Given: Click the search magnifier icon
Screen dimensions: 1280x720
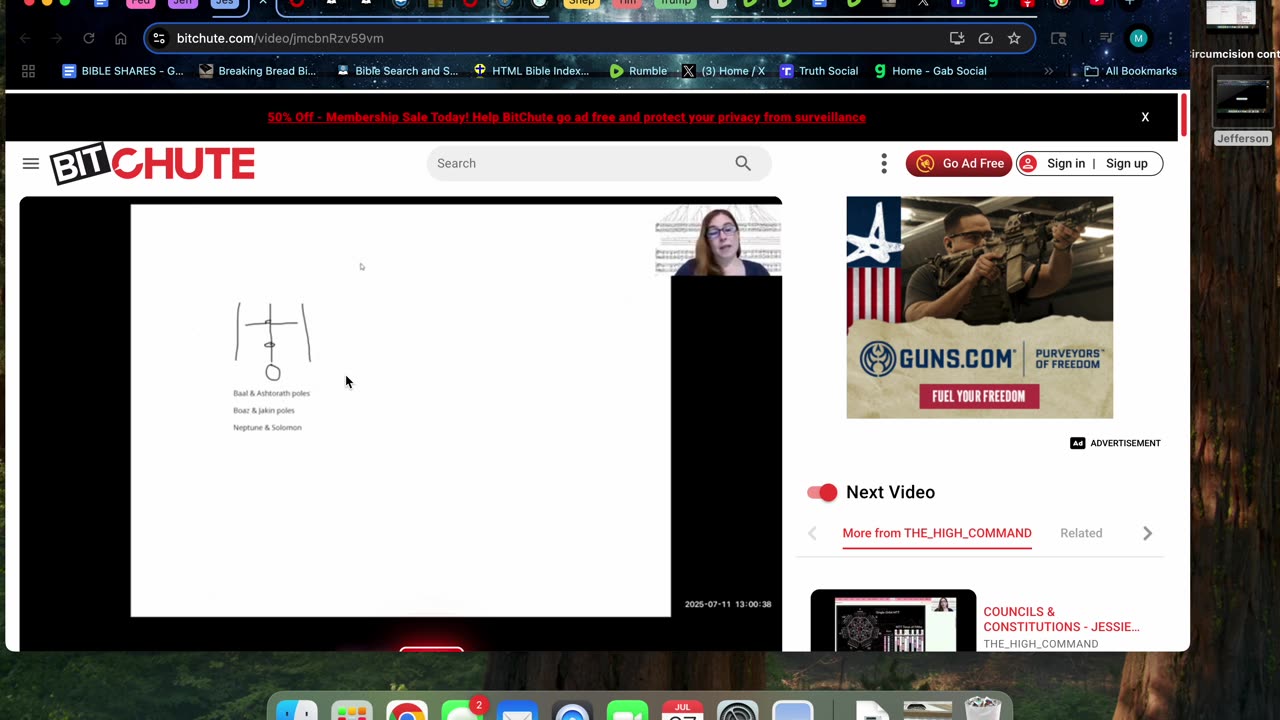Looking at the screenshot, I should [743, 163].
